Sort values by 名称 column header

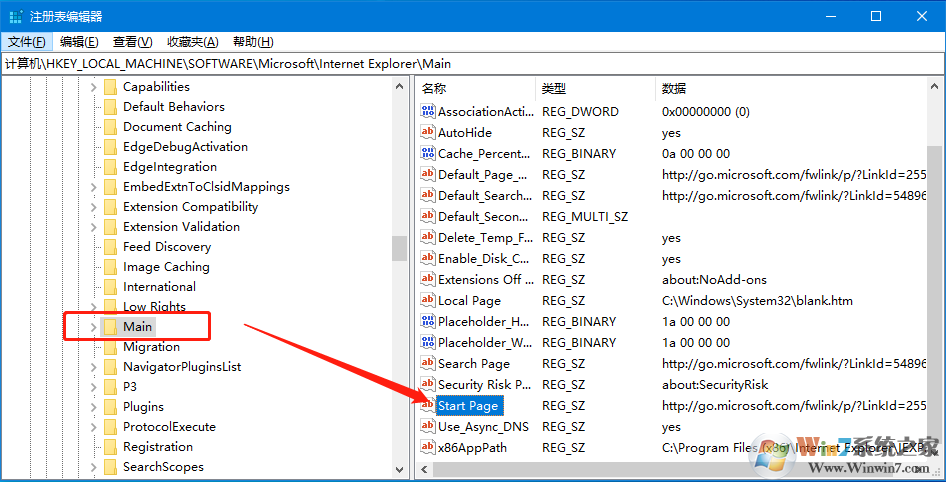point(434,89)
